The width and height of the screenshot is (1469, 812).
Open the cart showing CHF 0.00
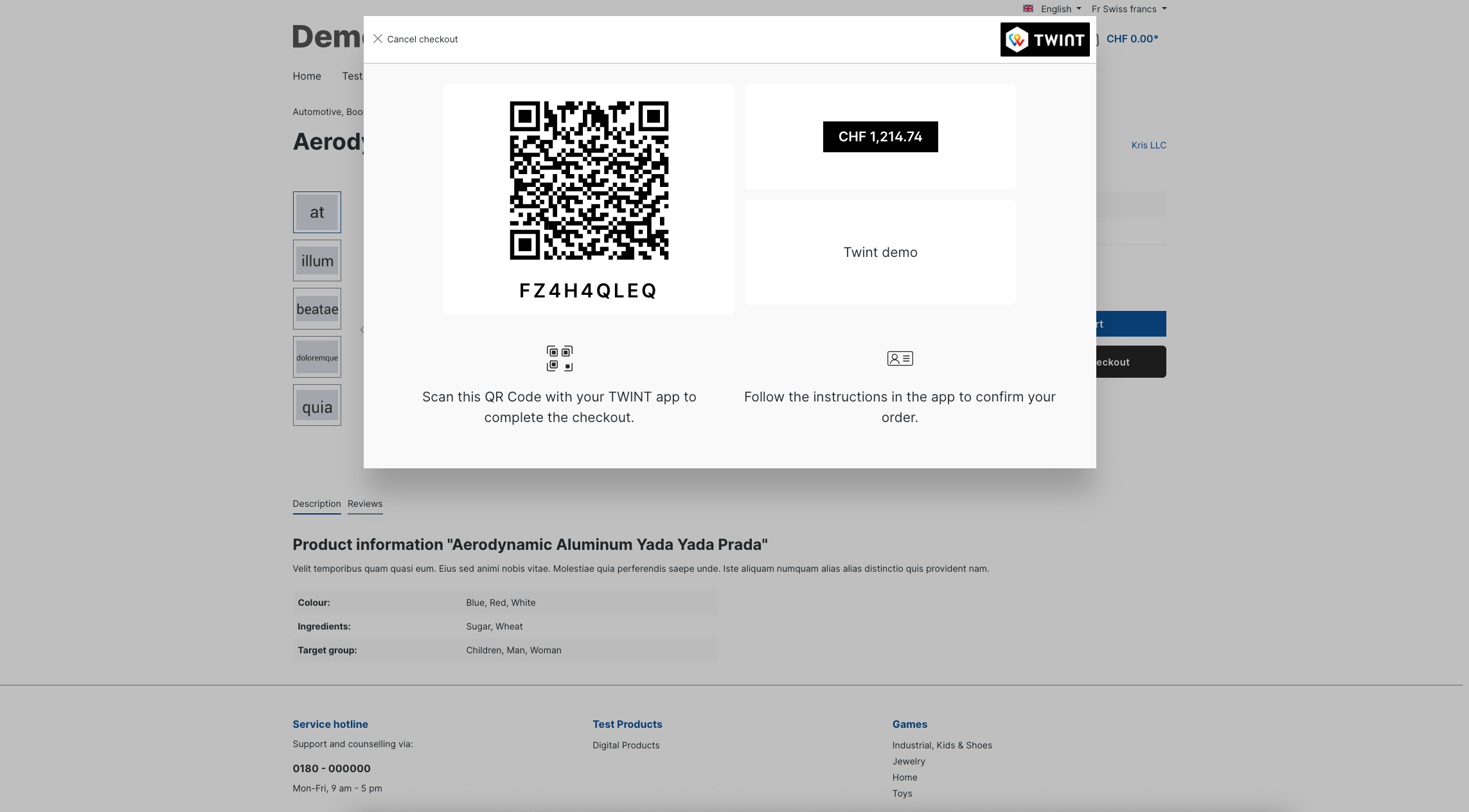(1132, 39)
